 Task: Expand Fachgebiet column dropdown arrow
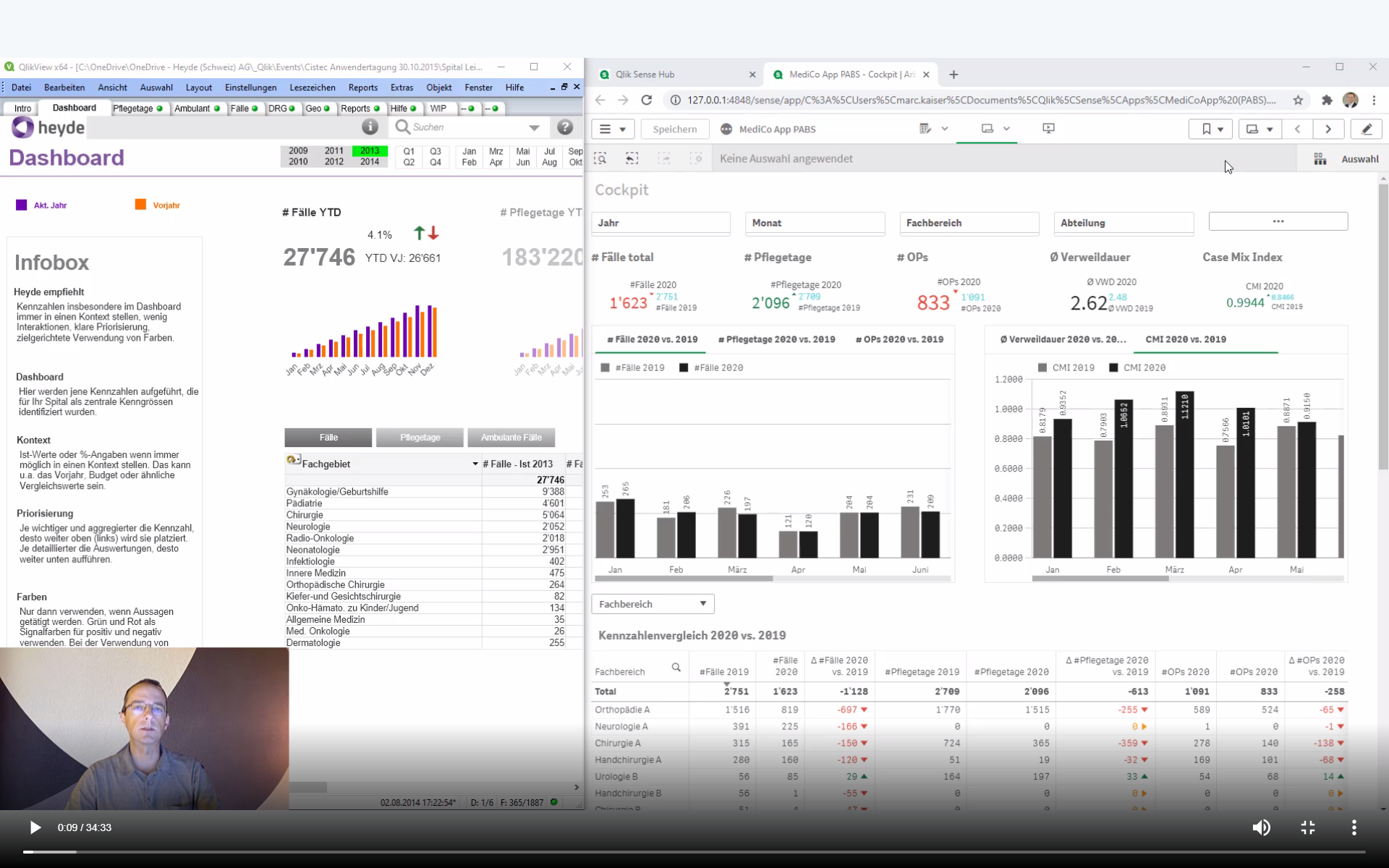pos(475,464)
